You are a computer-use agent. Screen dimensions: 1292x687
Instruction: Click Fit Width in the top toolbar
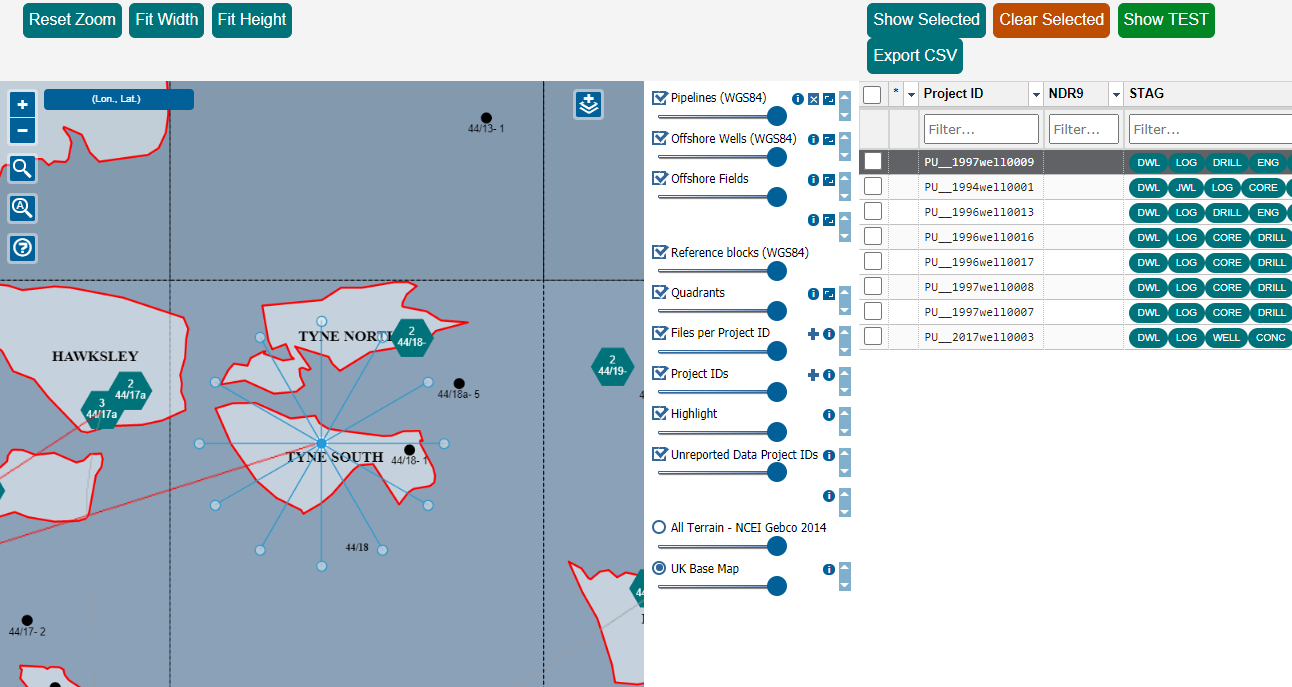click(x=166, y=20)
